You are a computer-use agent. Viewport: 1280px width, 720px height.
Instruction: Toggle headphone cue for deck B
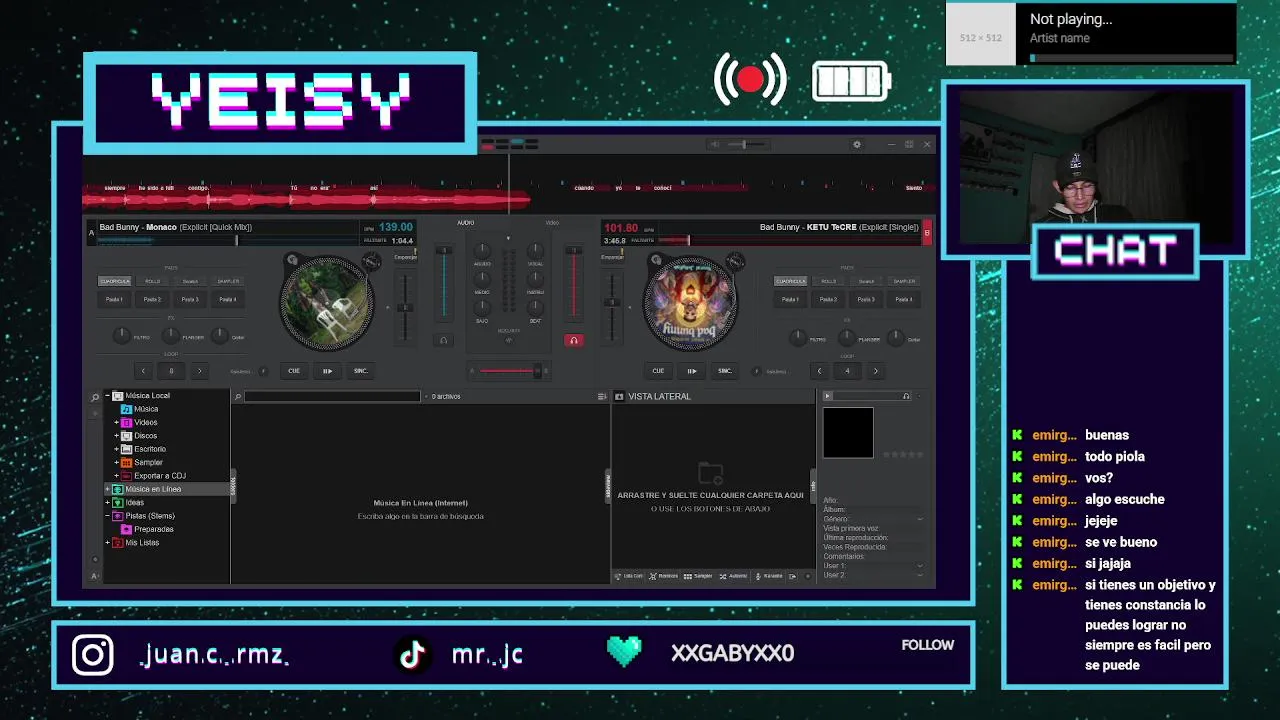tap(573, 340)
